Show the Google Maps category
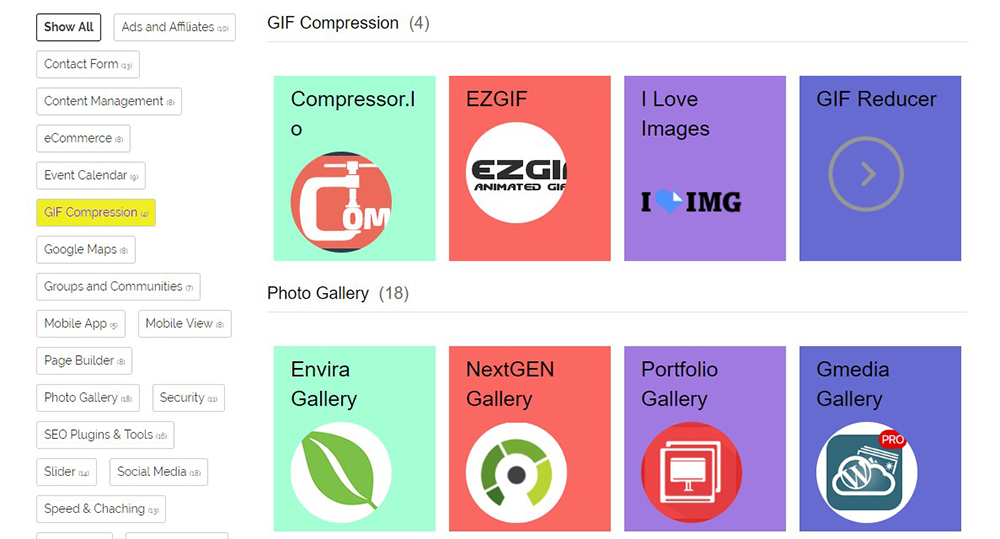This screenshot has height=539, width=1000. point(85,249)
